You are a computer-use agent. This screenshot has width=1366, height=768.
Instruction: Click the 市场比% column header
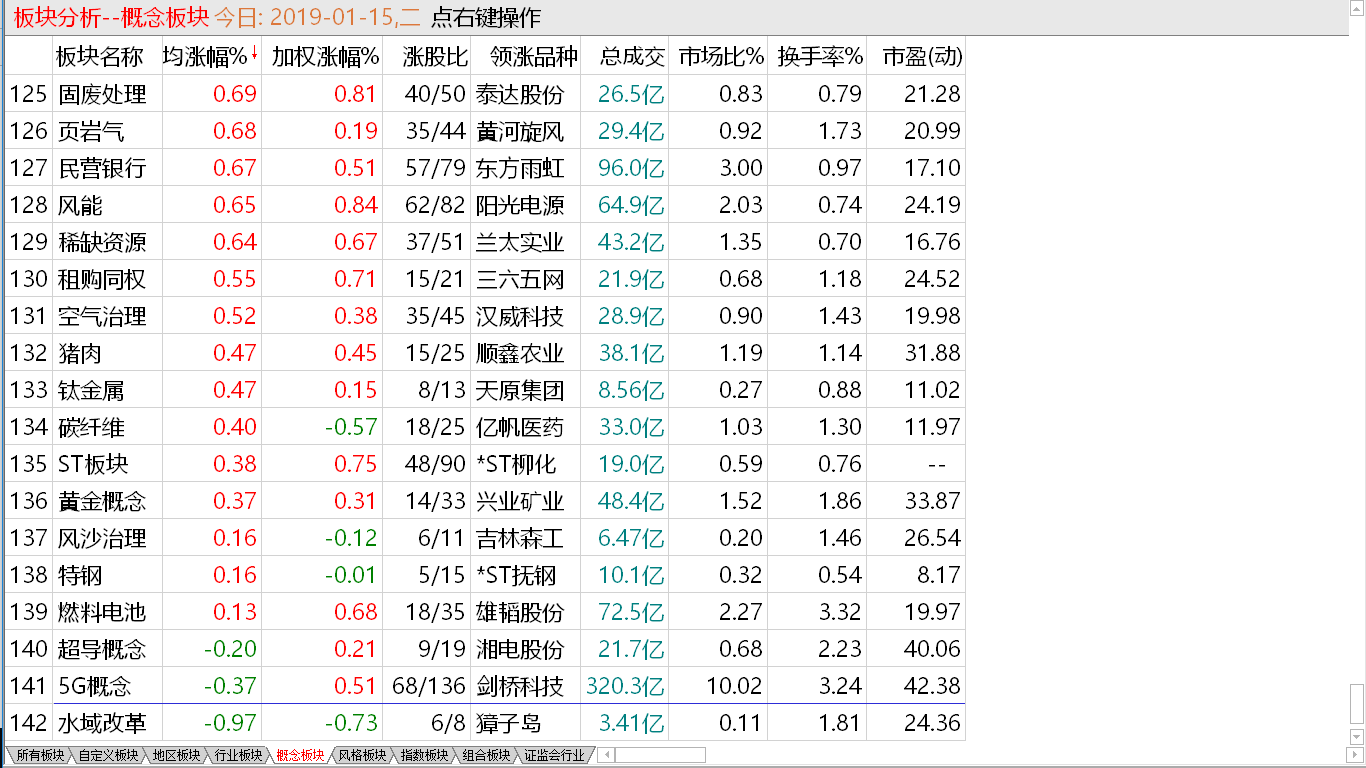point(721,56)
